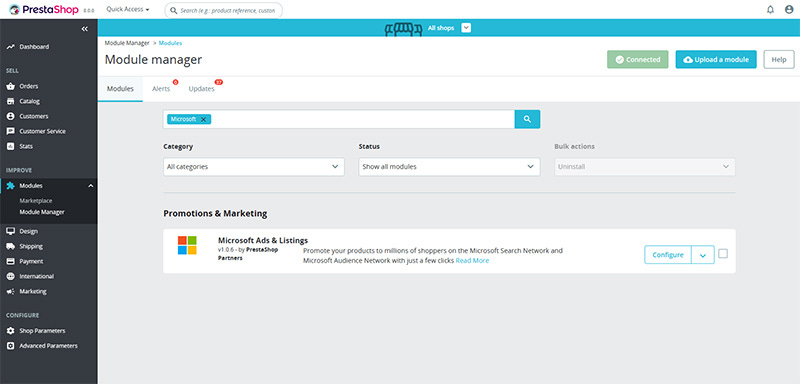Open the Bulk actions dropdown
This screenshot has width=800, height=384.
pos(645,167)
